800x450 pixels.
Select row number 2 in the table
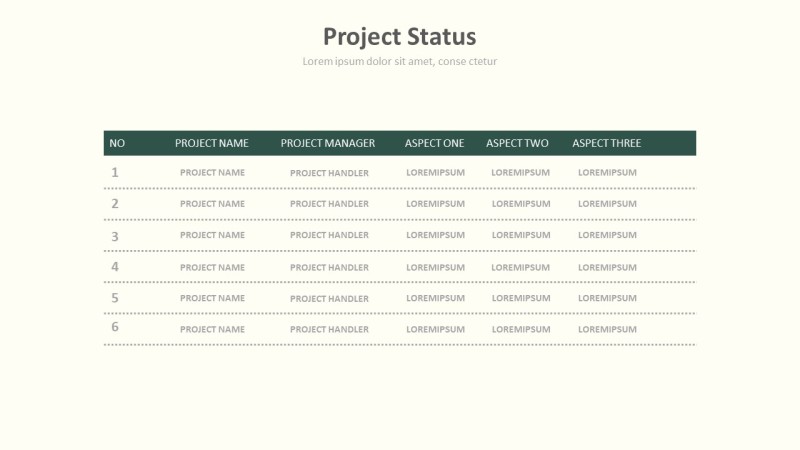tap(115, 204)
